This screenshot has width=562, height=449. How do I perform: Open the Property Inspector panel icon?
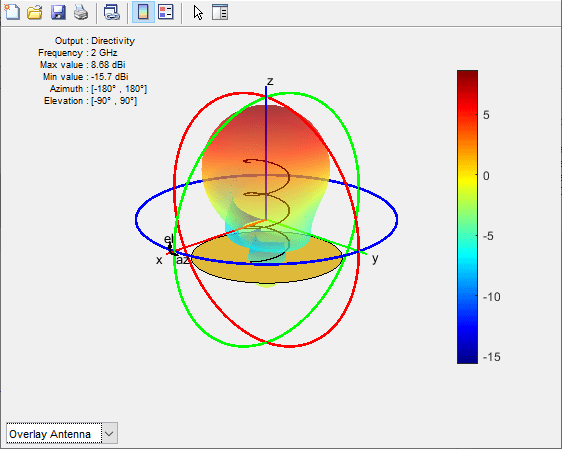(x=220, y=12)
